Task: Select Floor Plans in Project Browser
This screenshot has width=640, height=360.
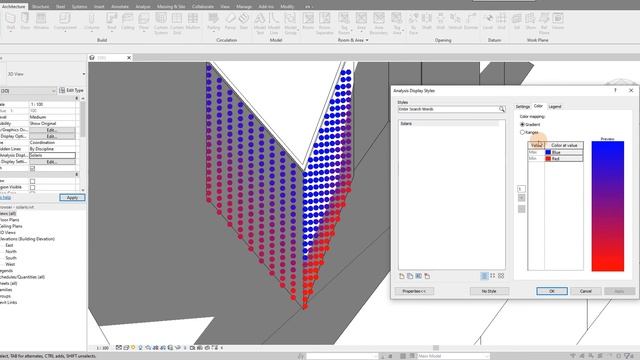Action: click(x=9, y=220)
